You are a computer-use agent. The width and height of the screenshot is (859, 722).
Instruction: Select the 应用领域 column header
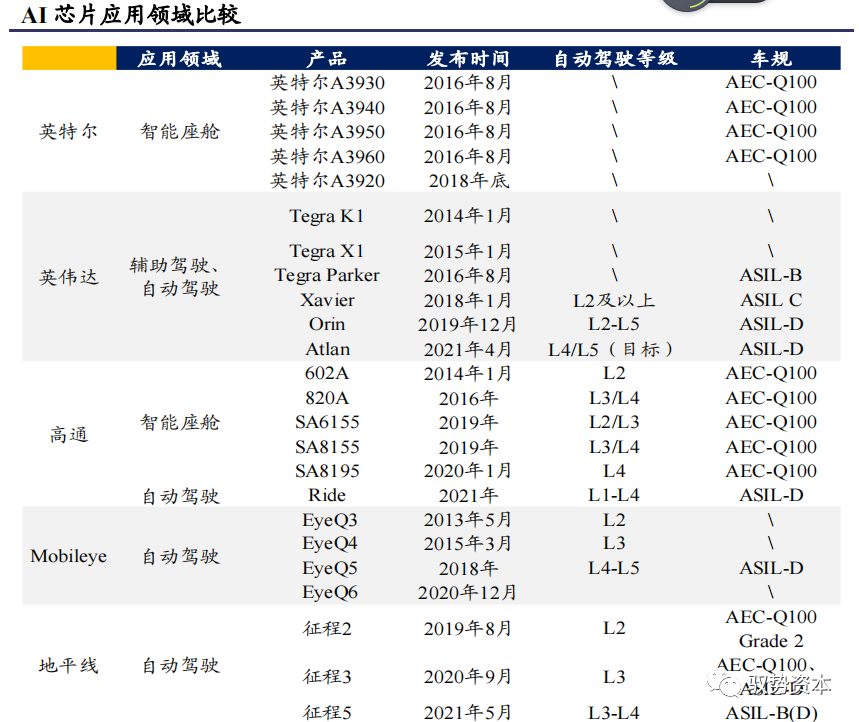pos(179,59)
